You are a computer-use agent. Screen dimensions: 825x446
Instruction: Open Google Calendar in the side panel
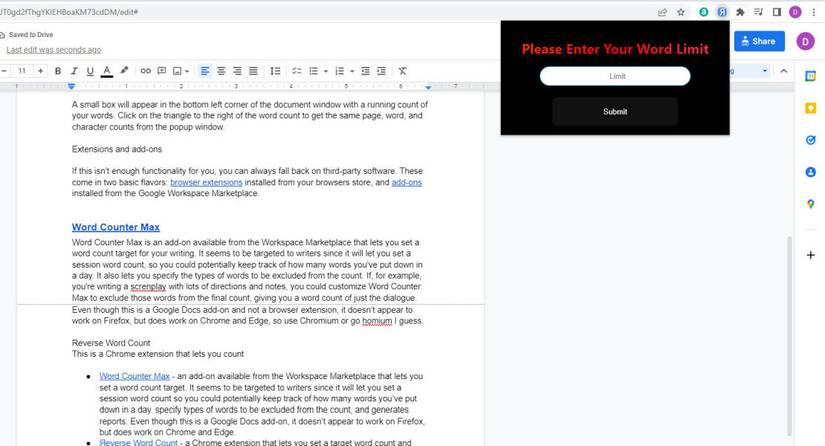[x=810, y=76]
